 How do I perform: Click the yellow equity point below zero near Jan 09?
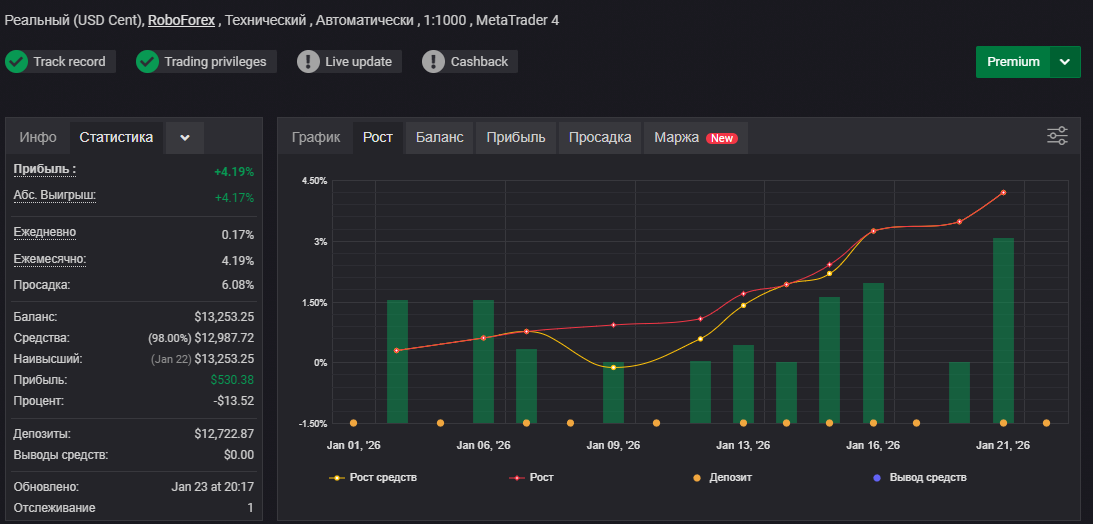tap(613, 367)
